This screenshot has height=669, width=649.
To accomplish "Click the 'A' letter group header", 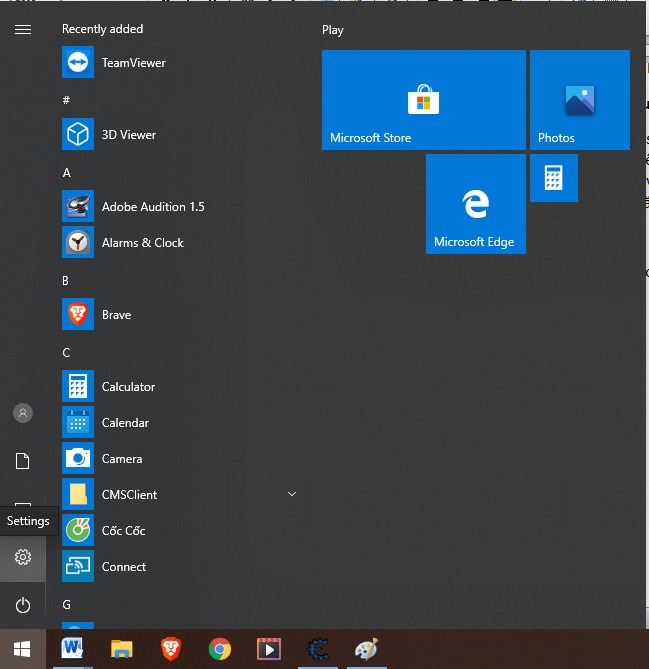I will (x=67, y=173).
